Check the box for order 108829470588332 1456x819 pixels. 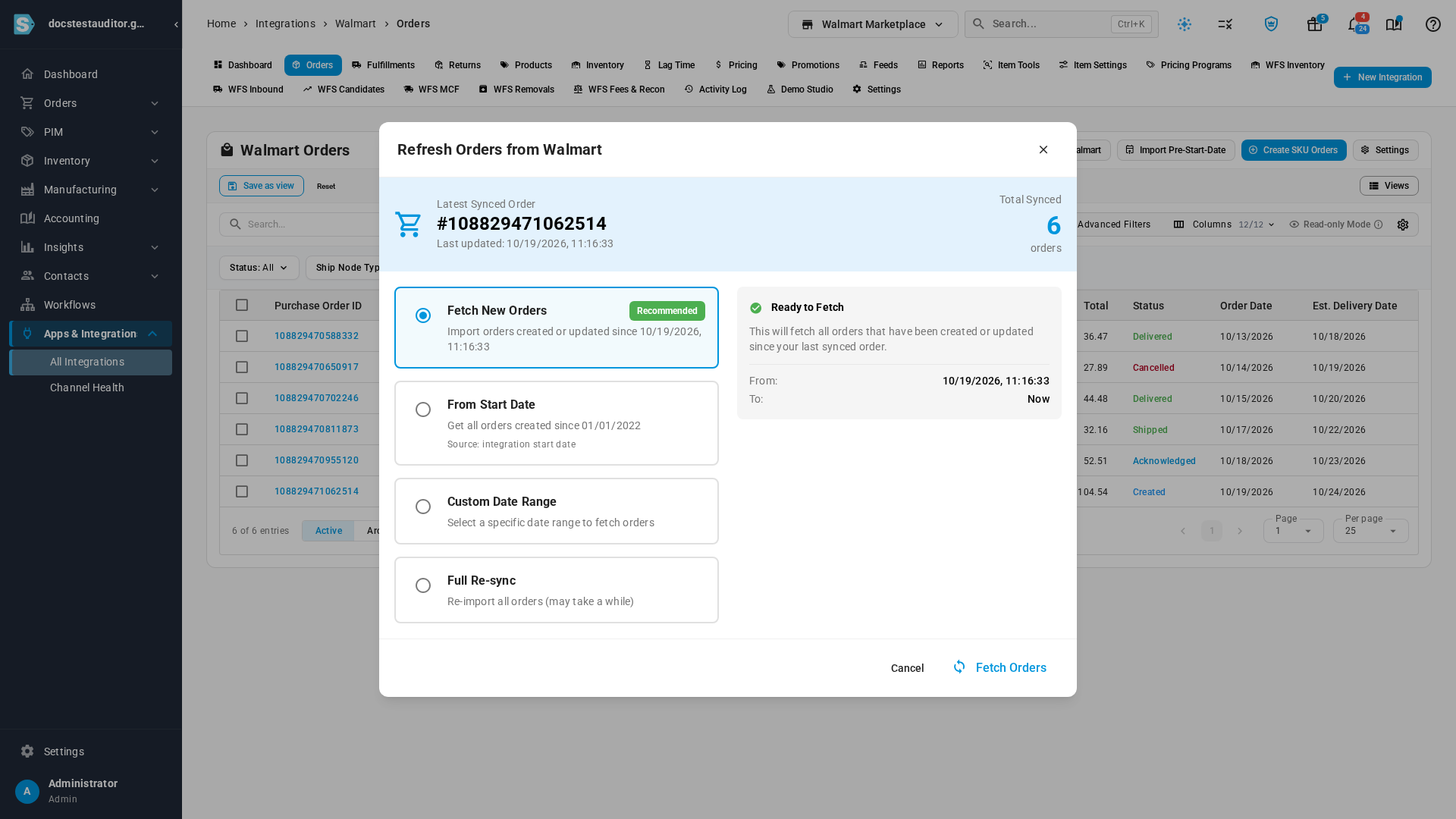(242, 336)
